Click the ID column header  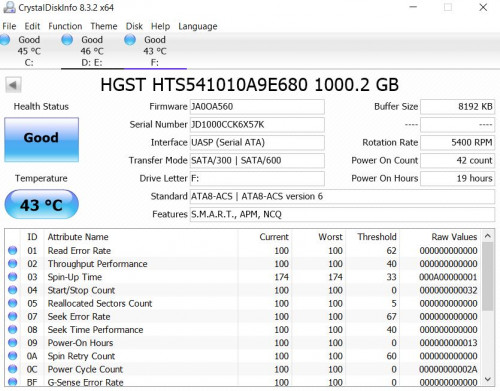click(x=32, y=237)
